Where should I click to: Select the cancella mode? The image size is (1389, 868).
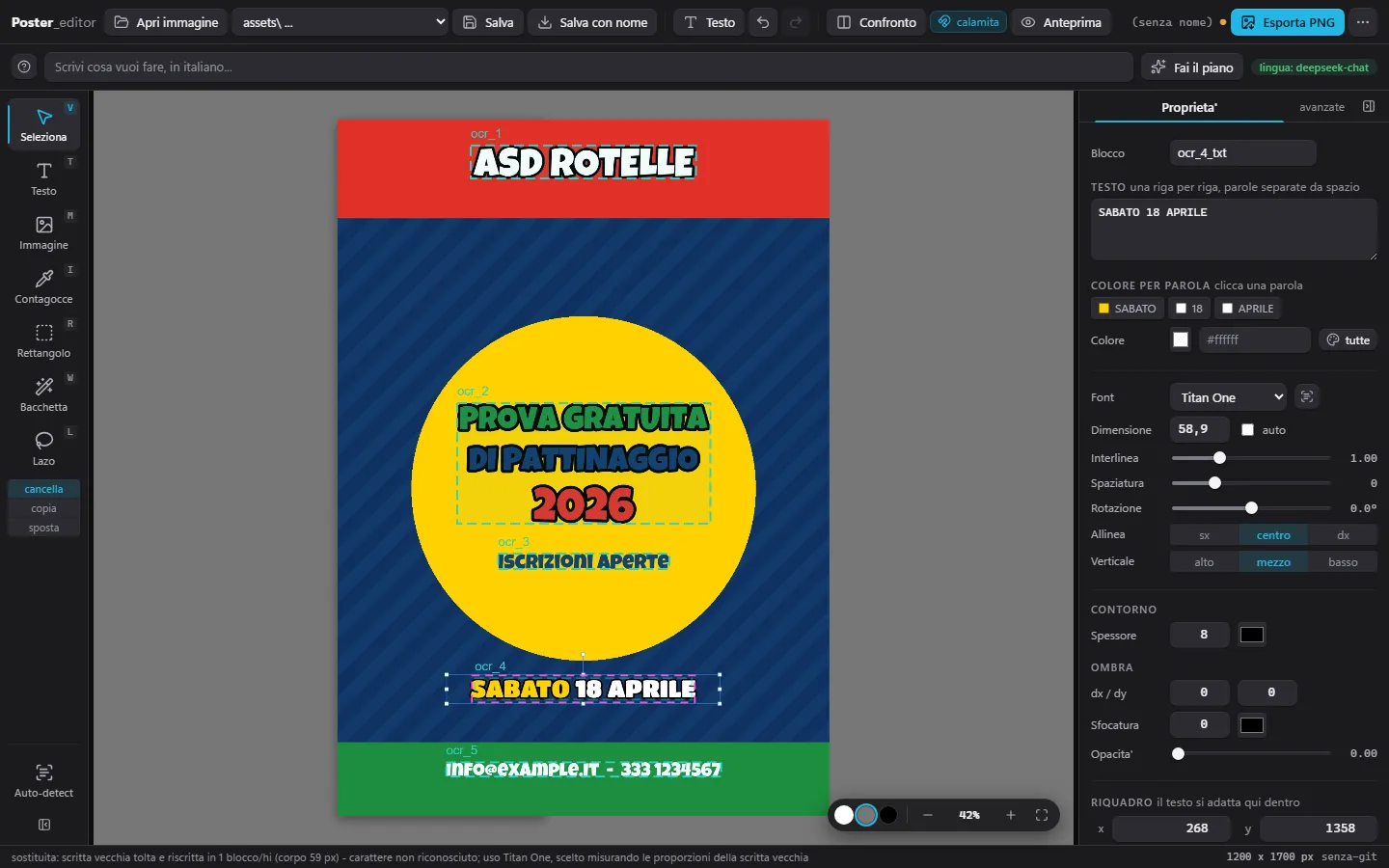tap(43, 489)
